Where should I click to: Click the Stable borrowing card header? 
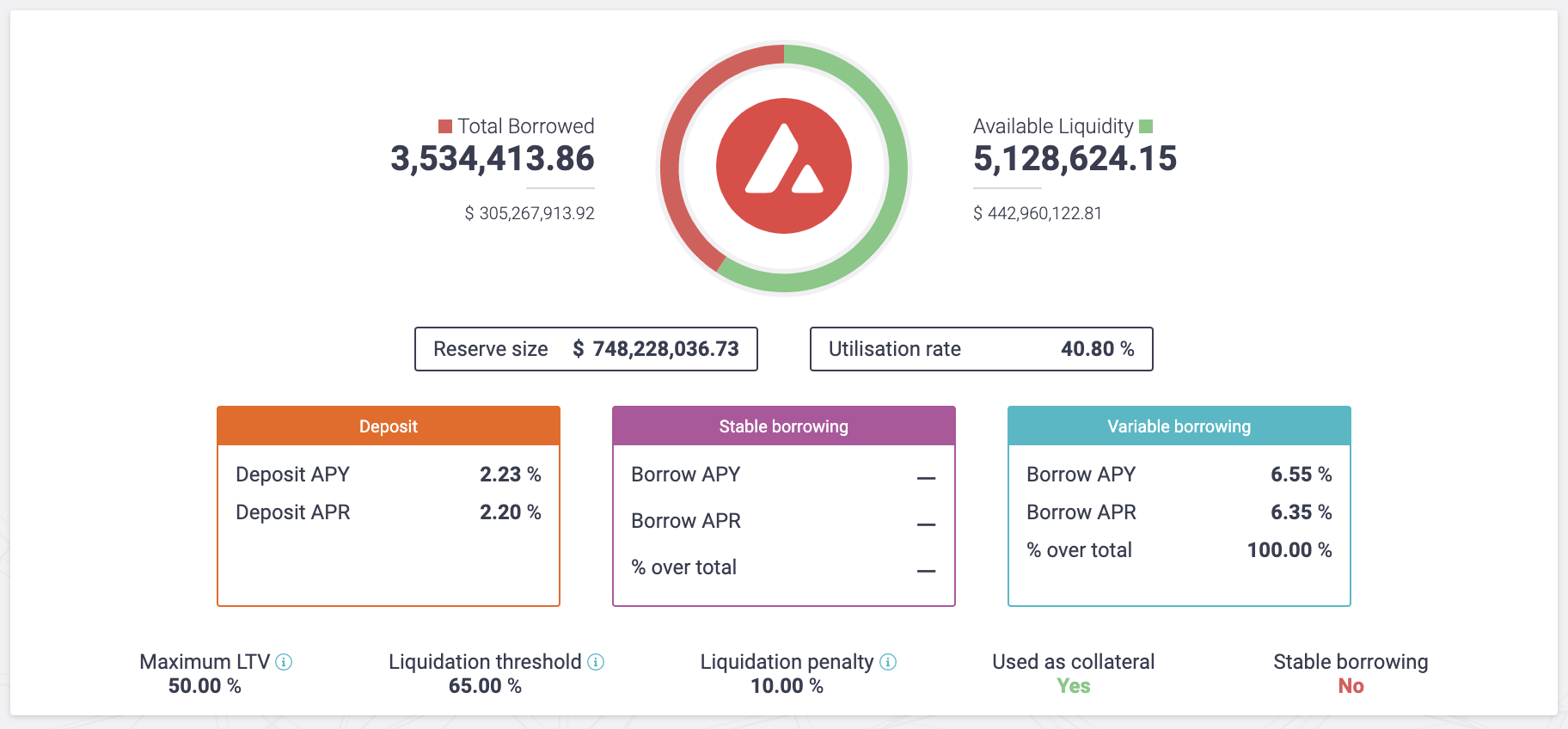point(784,426)
